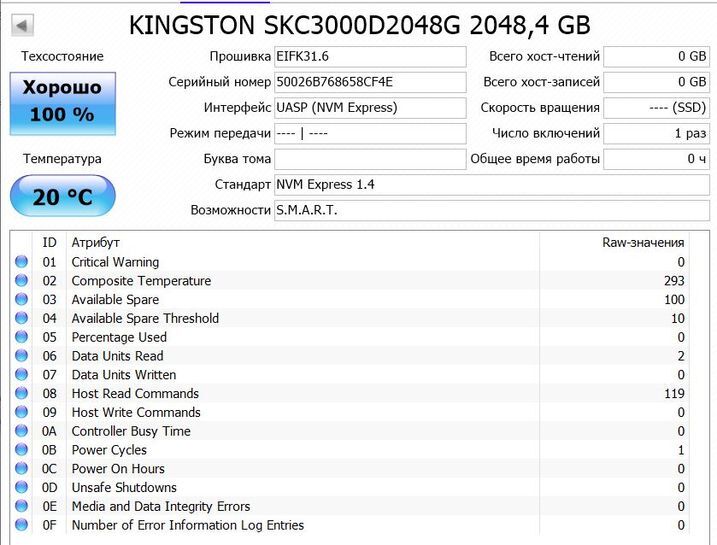Click the empty Буква тома field
717x545 pixels.
(369, 159)
